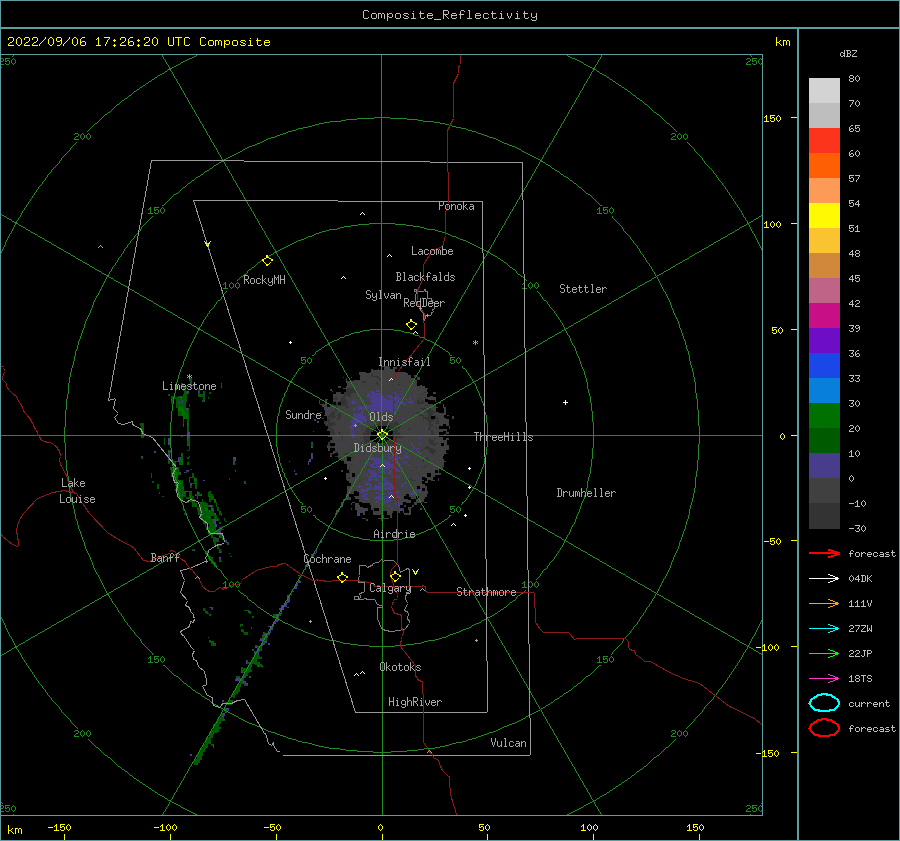Click the Lake Louise label
This screenshot has height=841, width=900.
click(x=78, y=491)
